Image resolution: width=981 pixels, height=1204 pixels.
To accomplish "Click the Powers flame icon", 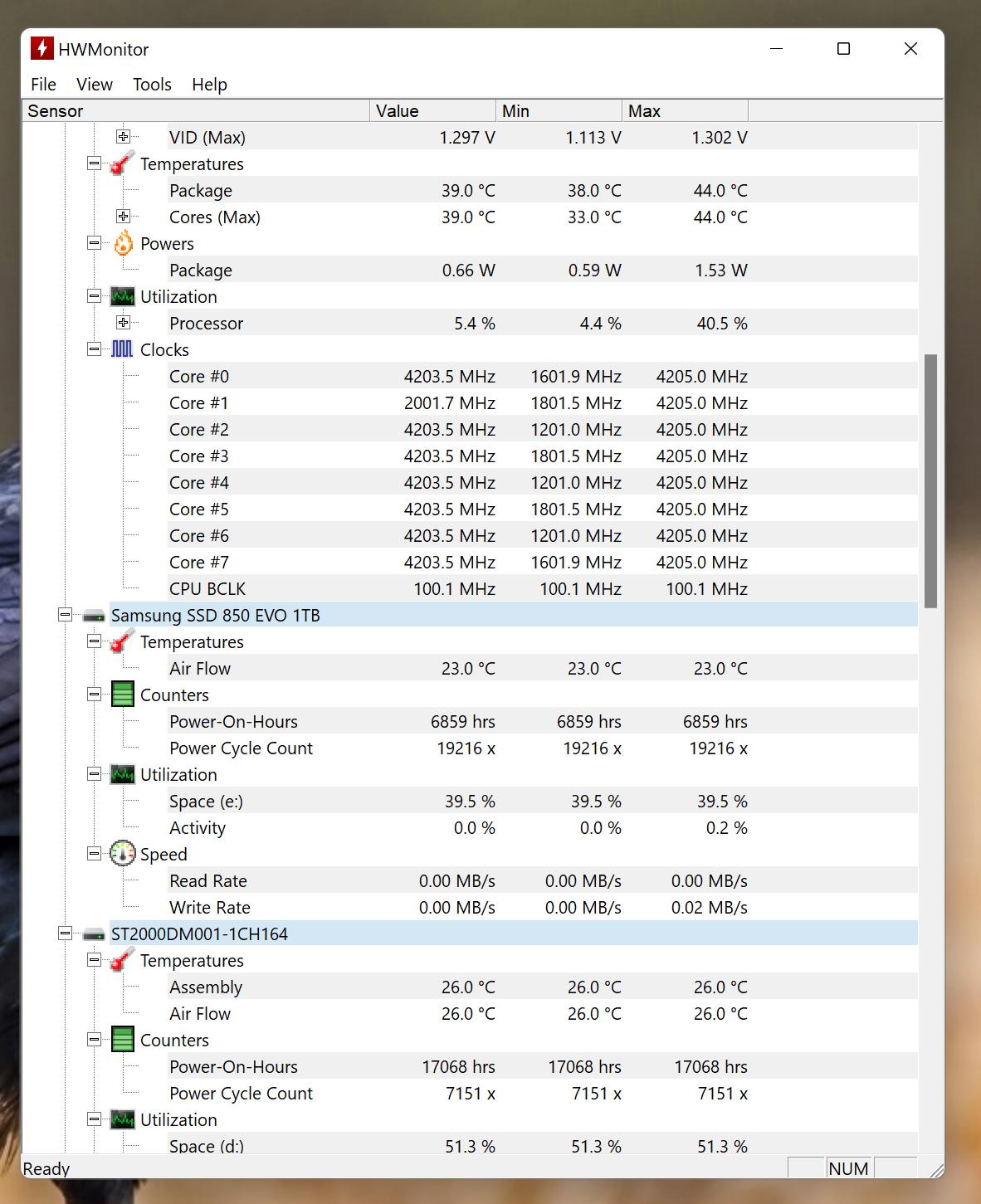I will [x=123, y=243].
